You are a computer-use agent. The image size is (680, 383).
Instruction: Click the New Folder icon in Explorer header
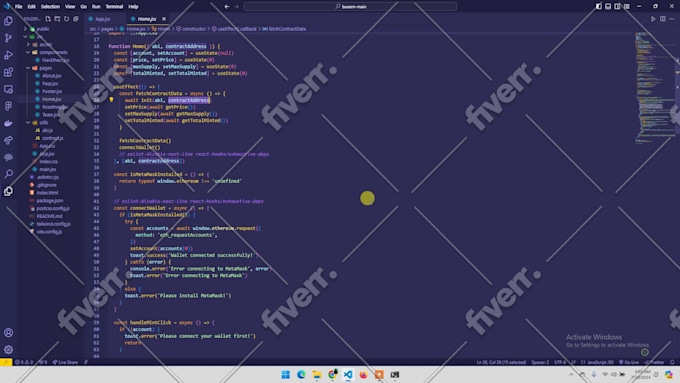[x=57, y=19]
